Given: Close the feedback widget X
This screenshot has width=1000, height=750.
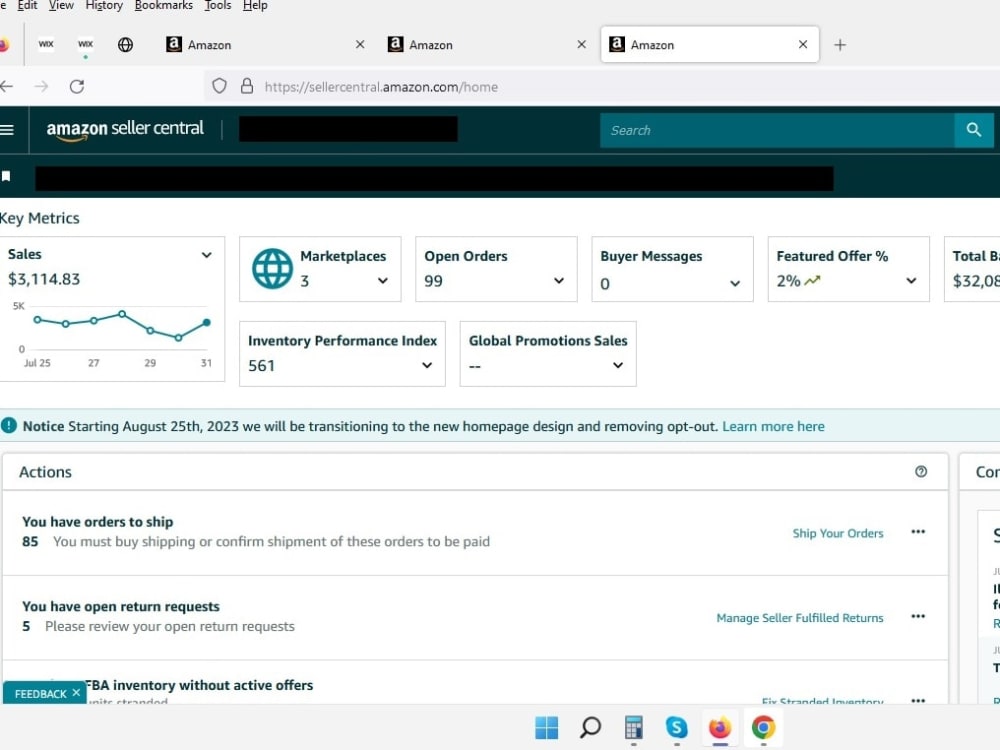Looking at the screenshot, I should pos(76,693).
